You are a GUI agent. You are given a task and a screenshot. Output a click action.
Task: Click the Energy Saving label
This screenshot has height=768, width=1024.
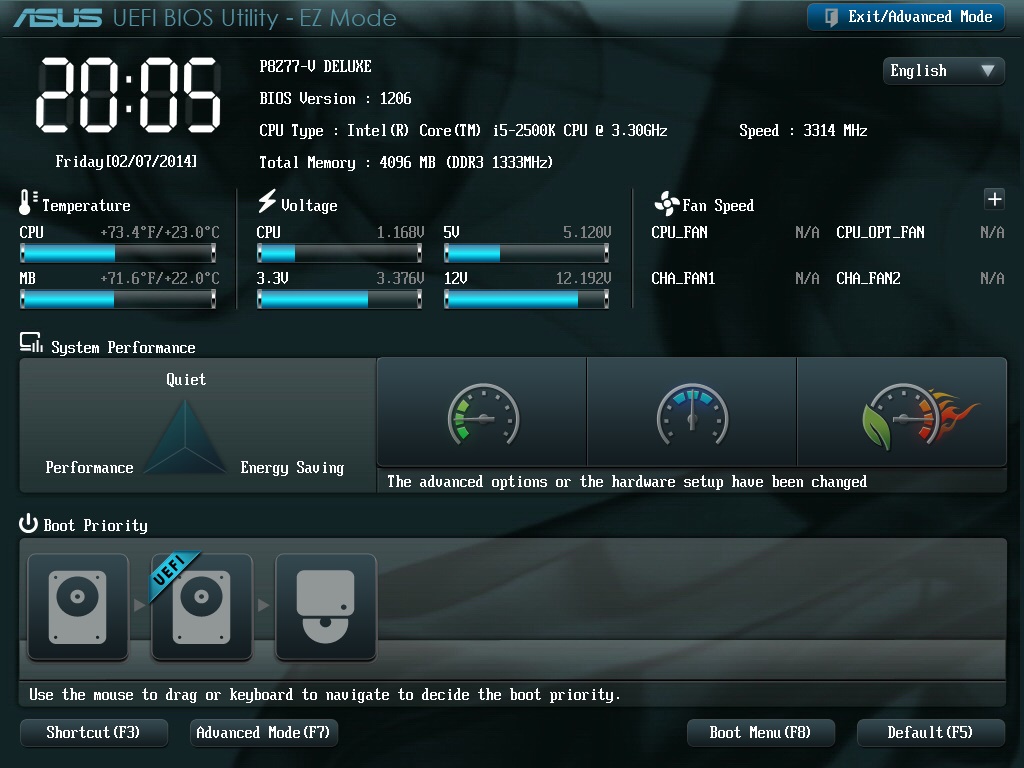(292, 468)
